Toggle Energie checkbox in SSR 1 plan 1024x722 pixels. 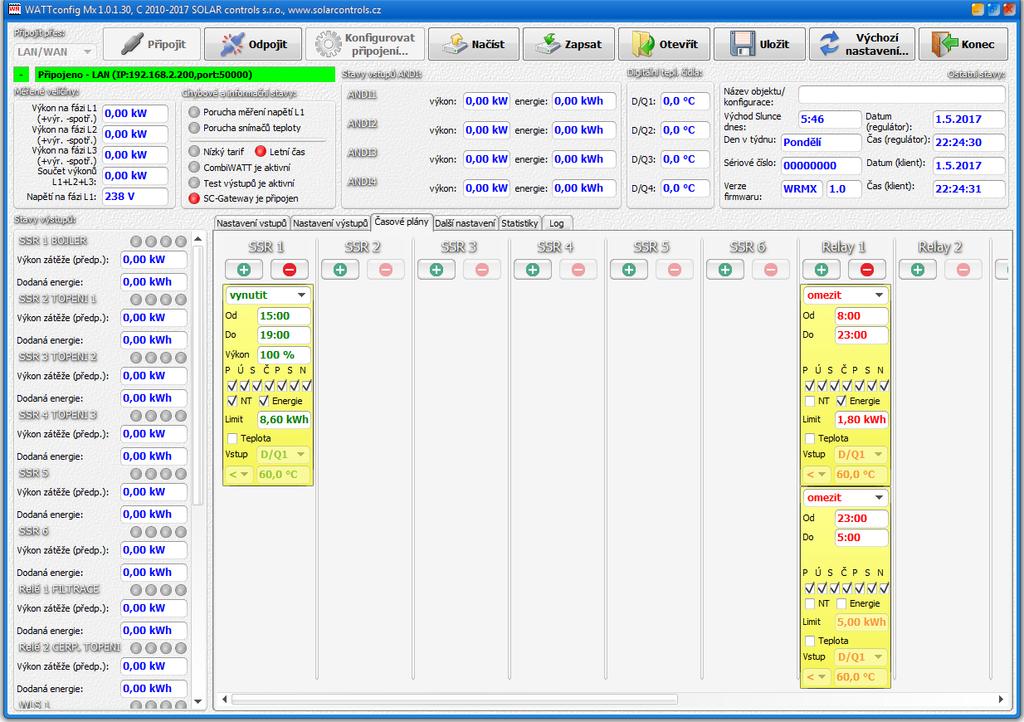(264, 401)
